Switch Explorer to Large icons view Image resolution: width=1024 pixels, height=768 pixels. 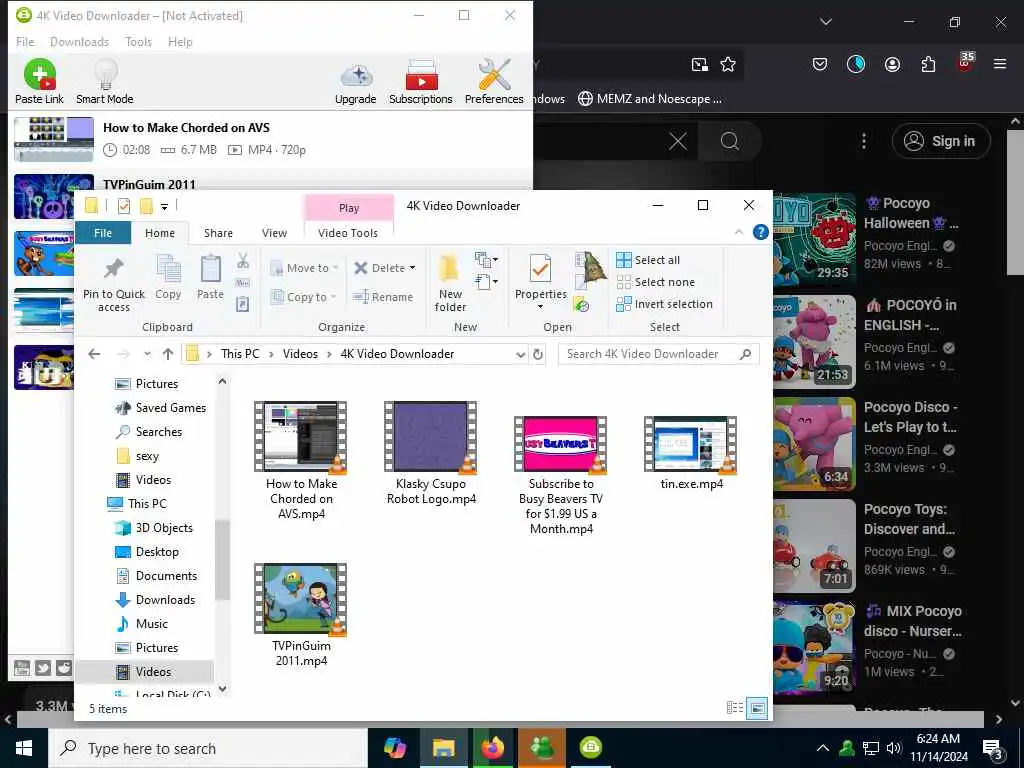[x=757, y=708]
